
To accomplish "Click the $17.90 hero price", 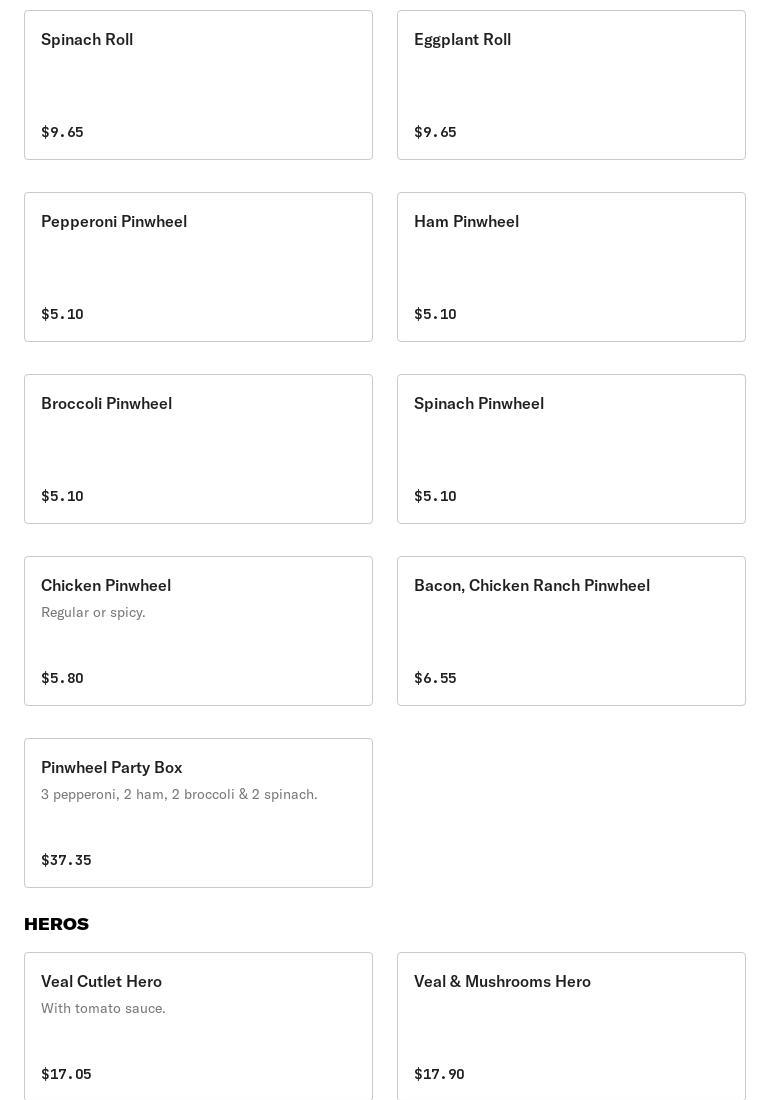I will [x=439, y=1074].
